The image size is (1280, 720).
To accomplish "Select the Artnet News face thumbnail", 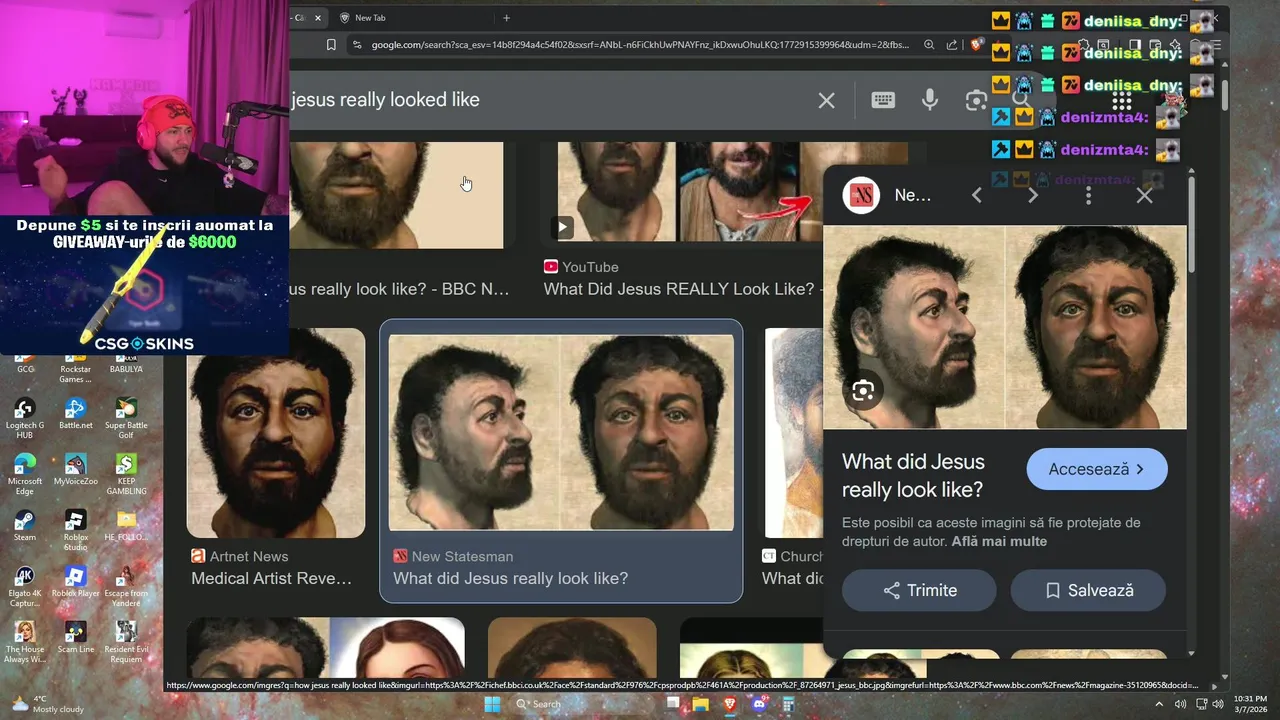I will pyautogui.click(x=276, y=433).
